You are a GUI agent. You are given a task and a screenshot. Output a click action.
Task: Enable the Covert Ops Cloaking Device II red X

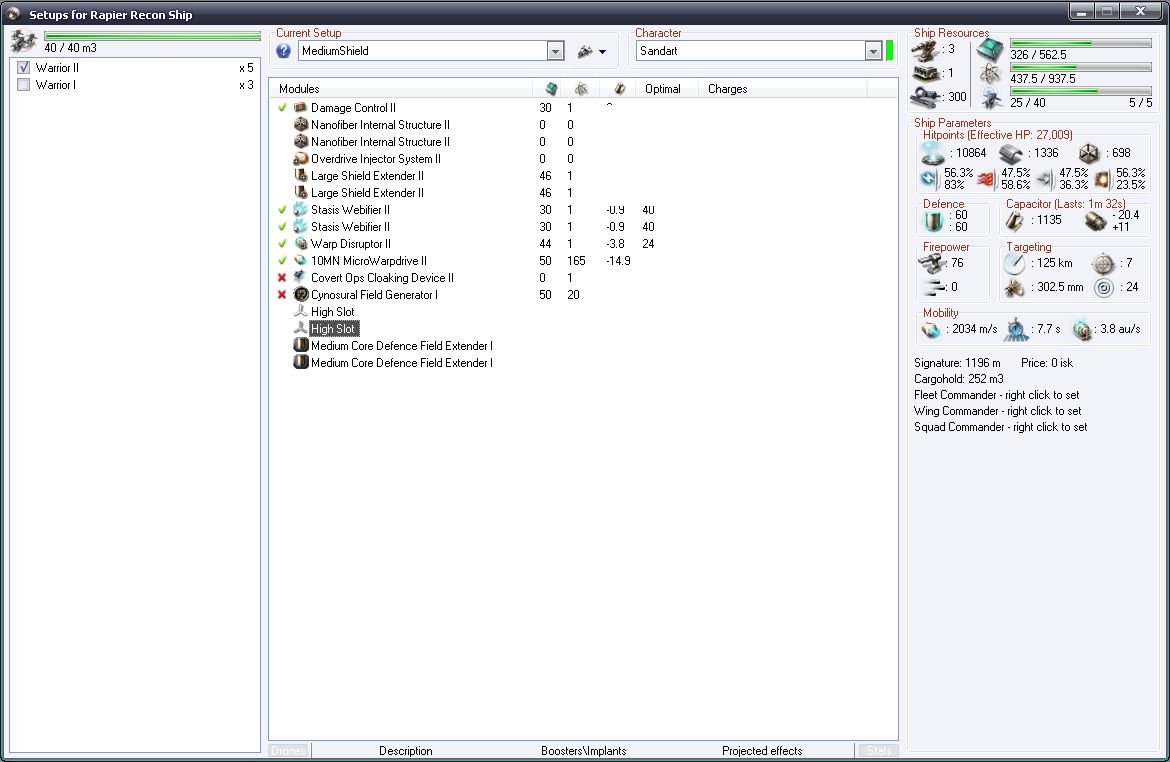click(282, 278)
